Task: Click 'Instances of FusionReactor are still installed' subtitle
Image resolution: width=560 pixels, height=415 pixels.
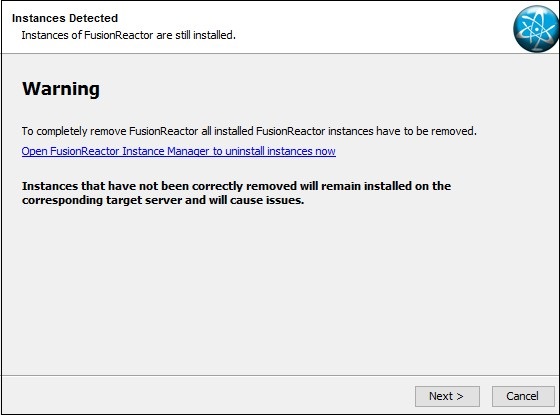Action: [129, 35]
